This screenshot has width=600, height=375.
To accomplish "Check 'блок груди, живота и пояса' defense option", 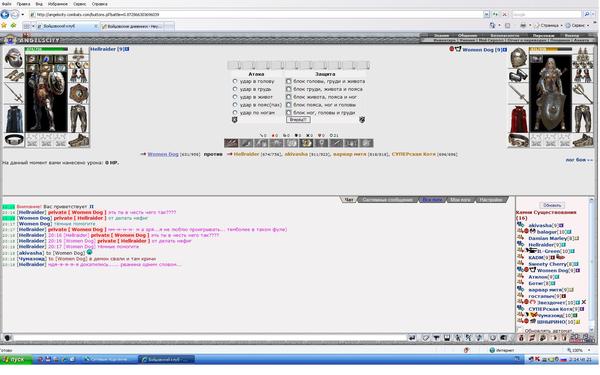I will pos(289,89).
